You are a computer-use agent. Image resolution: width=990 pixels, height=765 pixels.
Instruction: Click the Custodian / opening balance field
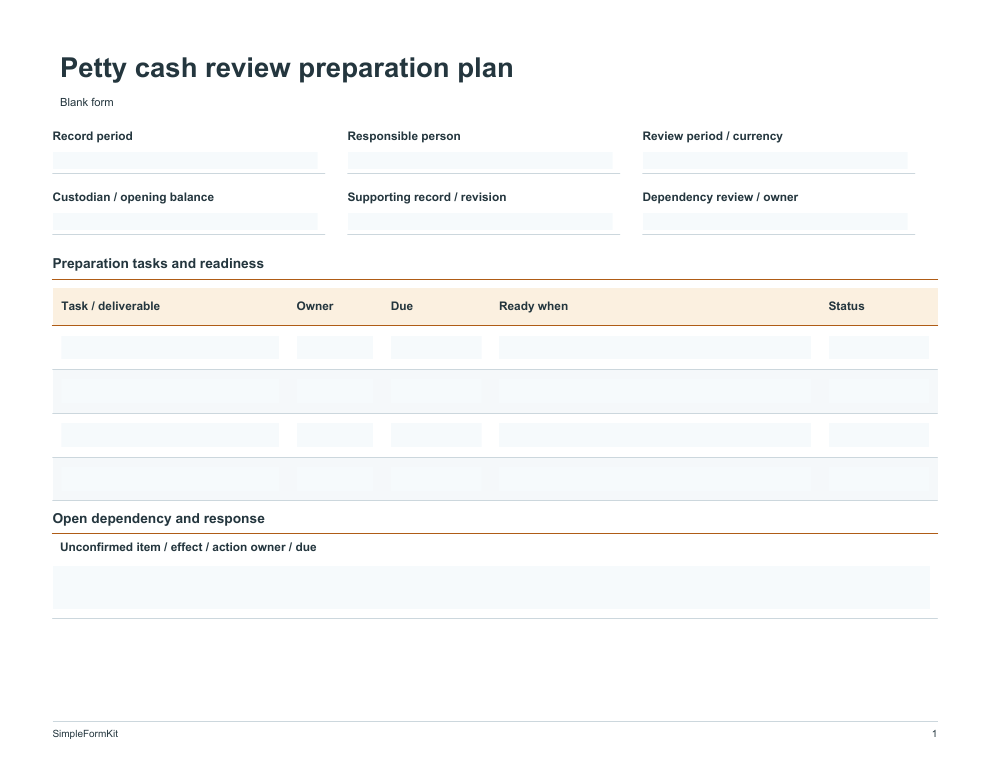185,222
